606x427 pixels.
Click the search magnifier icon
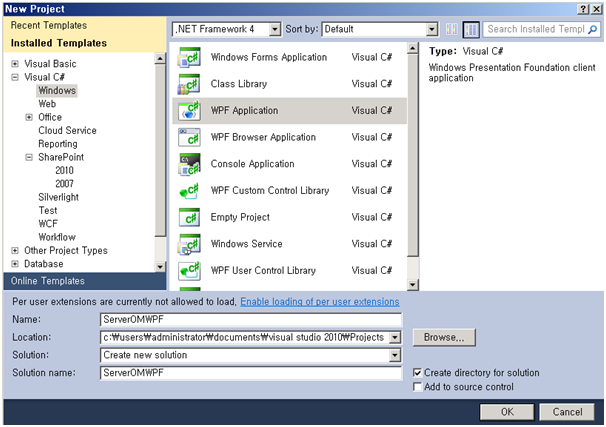(x=592, y=29)
